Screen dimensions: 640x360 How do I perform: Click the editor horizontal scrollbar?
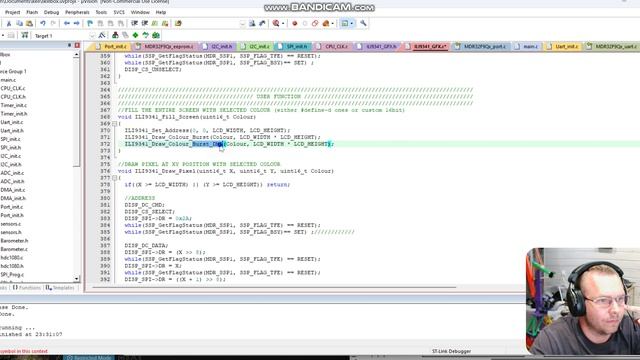coord(274,287)
